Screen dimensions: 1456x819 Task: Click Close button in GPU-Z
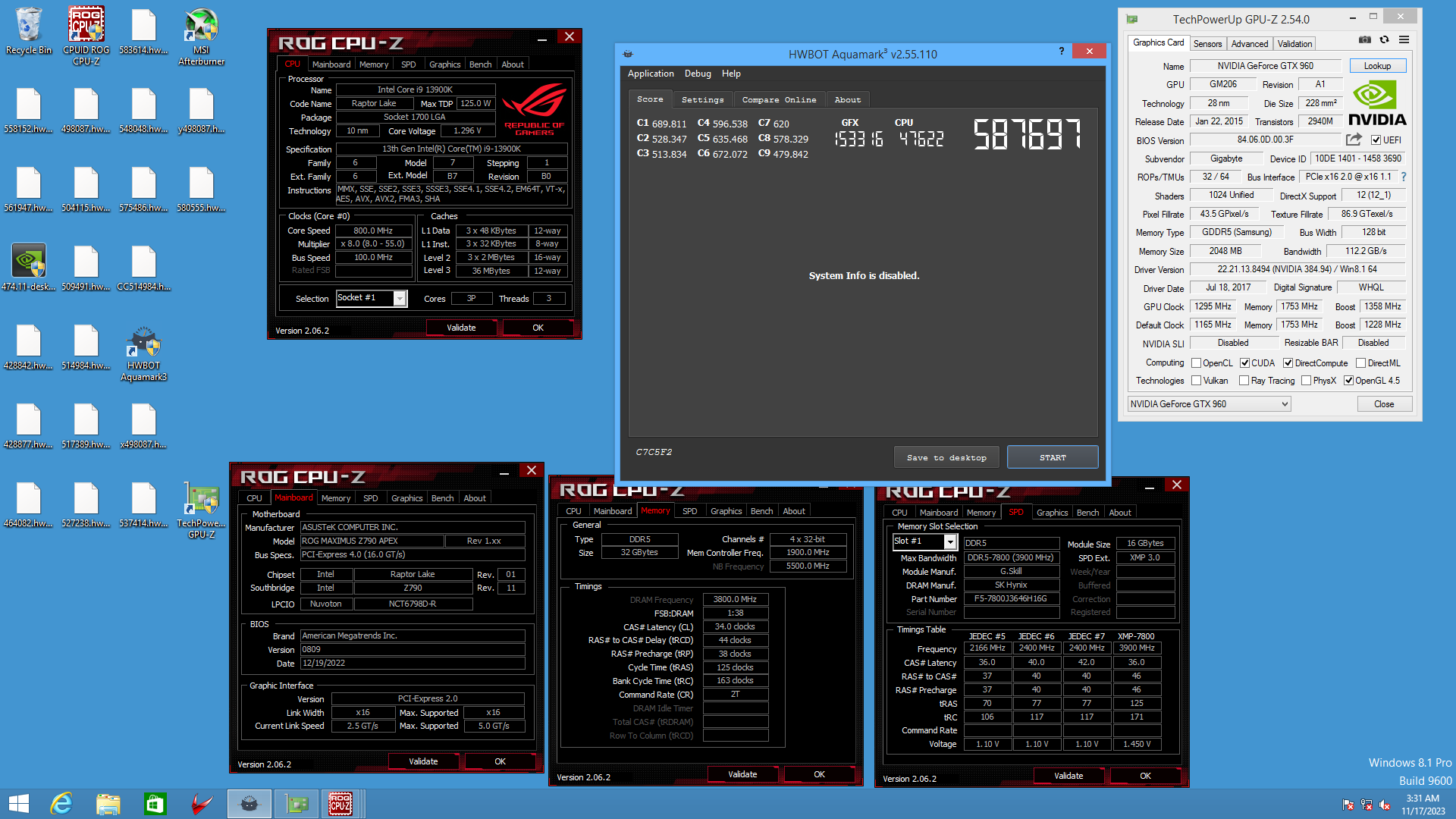pyautogui.click(x=1384, y=404)
